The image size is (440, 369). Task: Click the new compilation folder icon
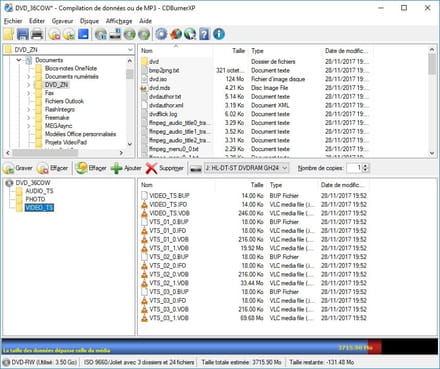9,34
